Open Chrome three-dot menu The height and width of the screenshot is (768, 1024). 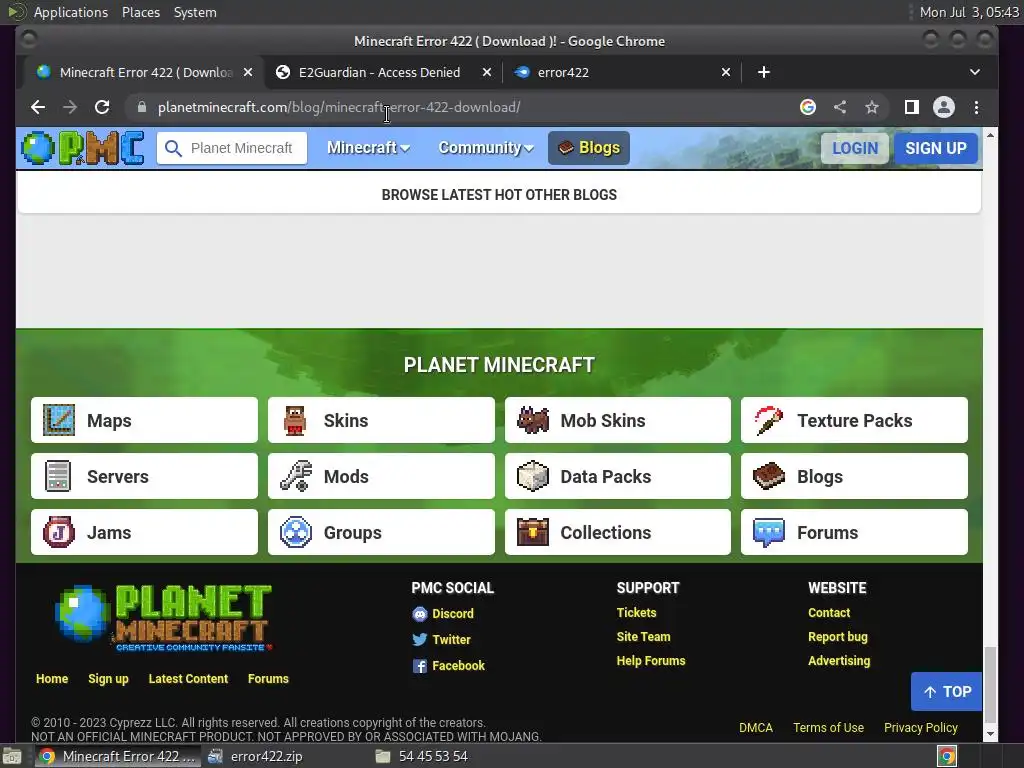pos(976,107)
